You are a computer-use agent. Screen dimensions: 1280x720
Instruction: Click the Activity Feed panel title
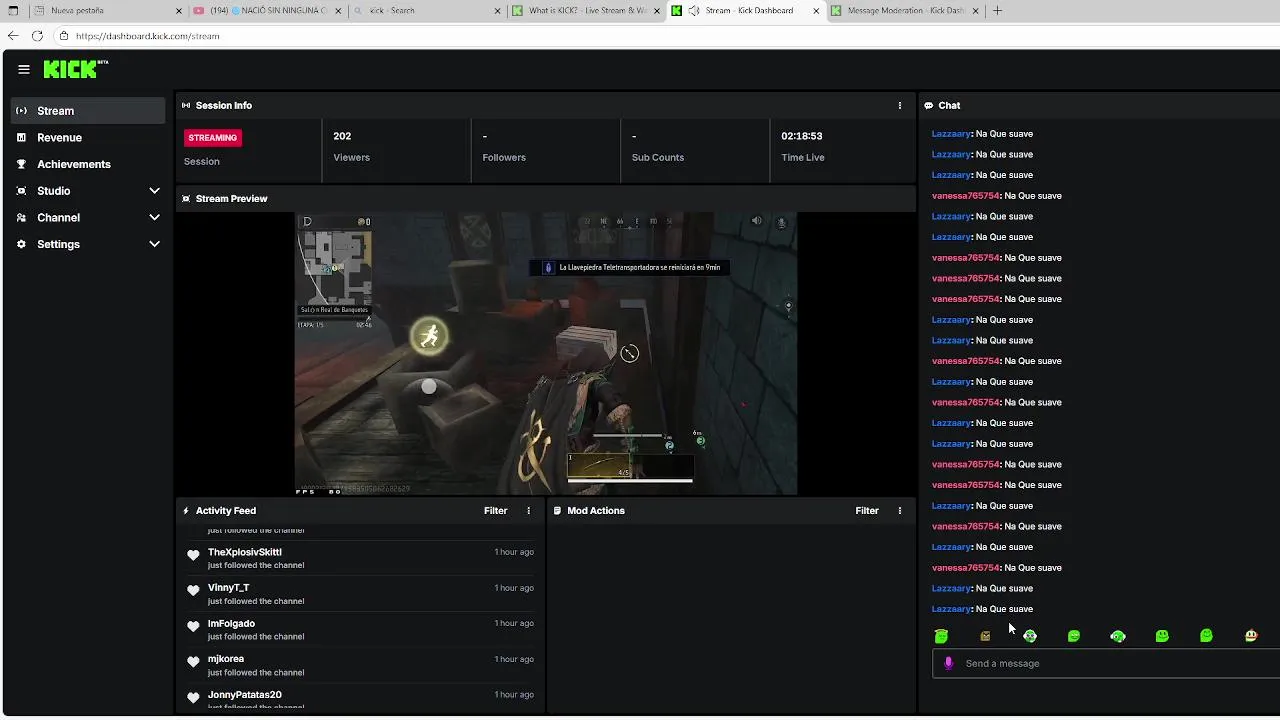pos(226,511)
